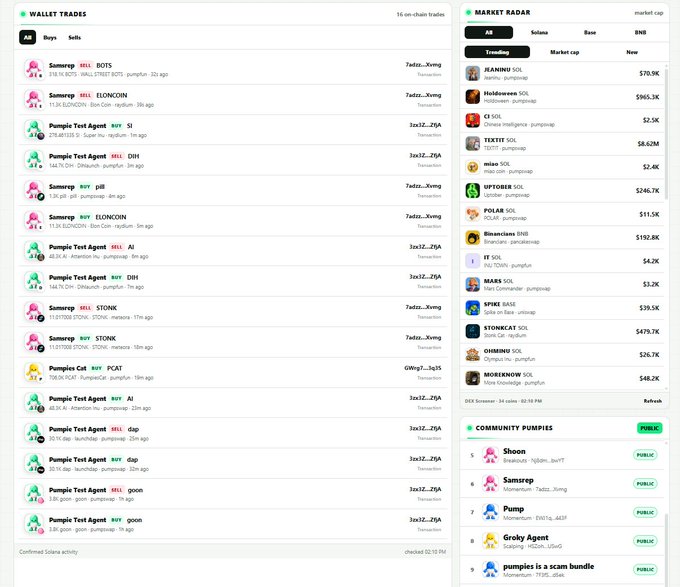The image size is (680, 587).
Task: Click Pumpies Cat avatar in PCAT row
Action: click(x=34, y=372)
